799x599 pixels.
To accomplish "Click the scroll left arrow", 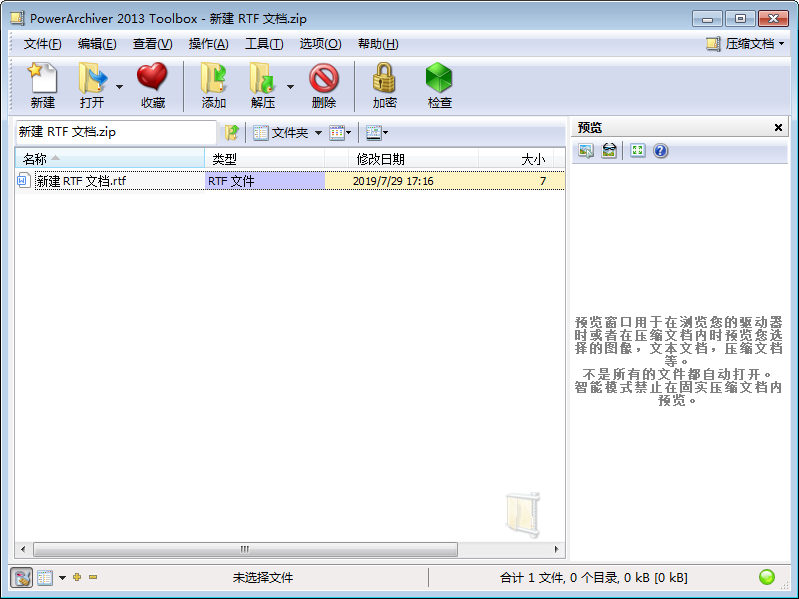I will pos(23,549).
